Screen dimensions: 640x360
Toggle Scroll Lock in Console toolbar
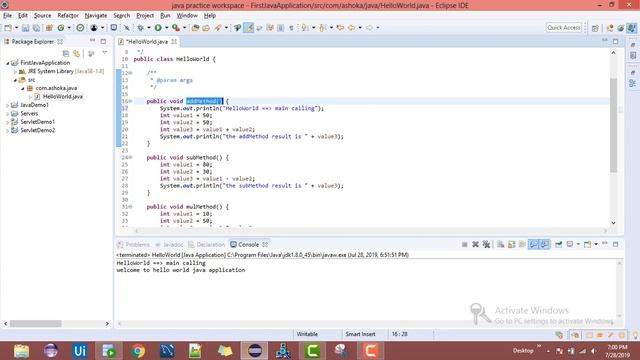[511, 244]
